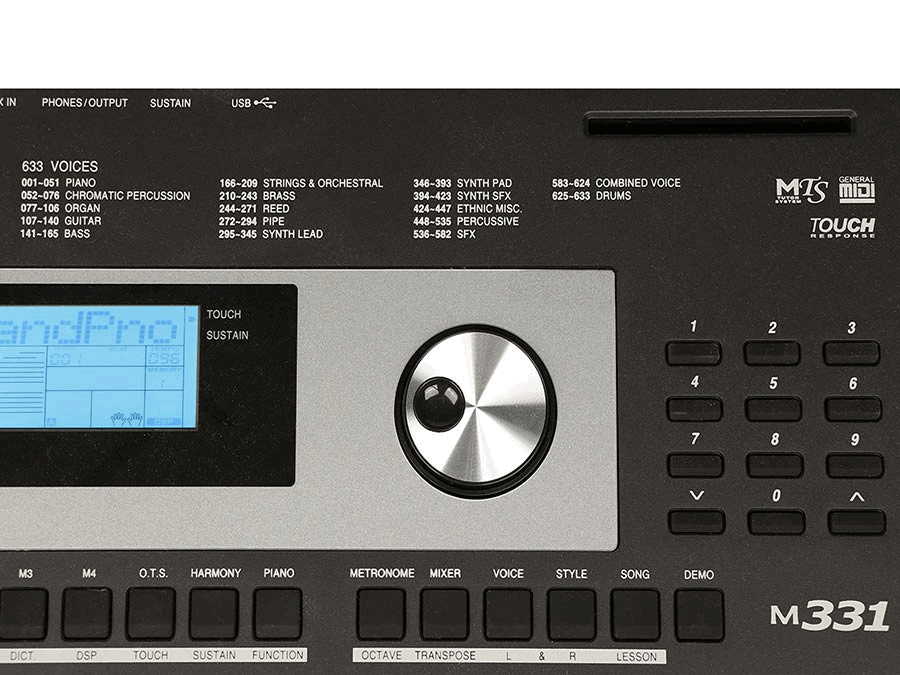The width and height of the screenshot is (900, 675).
Task: Click the large silver data dial
Action: coord(475,410)
